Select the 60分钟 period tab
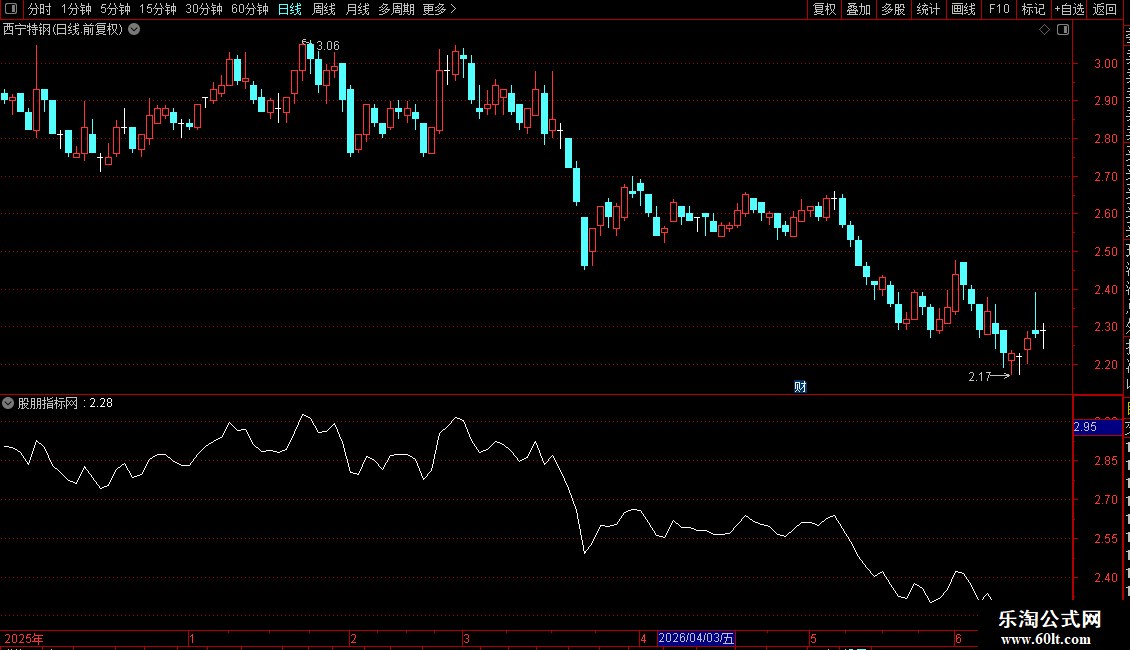 point(249,9)
